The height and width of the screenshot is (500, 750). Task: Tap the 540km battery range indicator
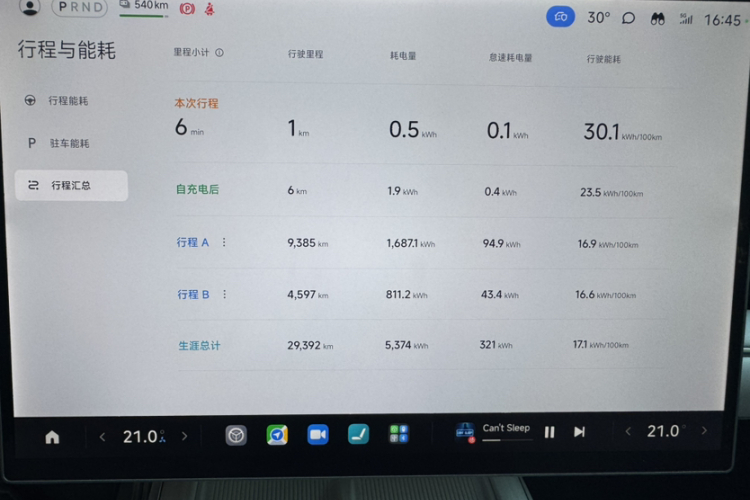144,7
